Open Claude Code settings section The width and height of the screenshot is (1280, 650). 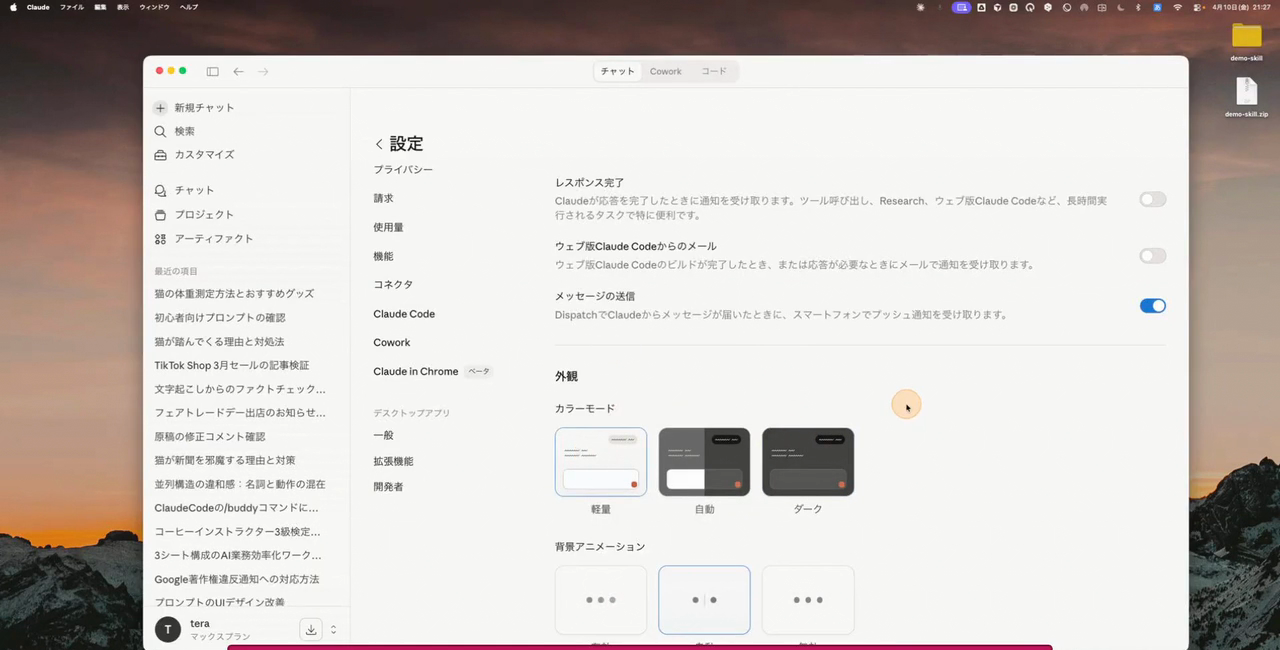pyautogui.click(x=404, y=314)
